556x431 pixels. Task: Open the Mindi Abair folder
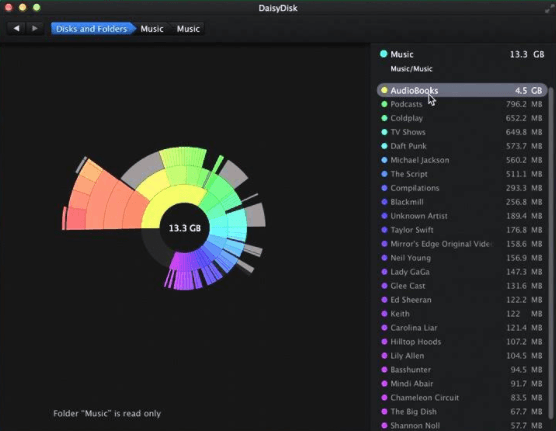click(462, 383)
